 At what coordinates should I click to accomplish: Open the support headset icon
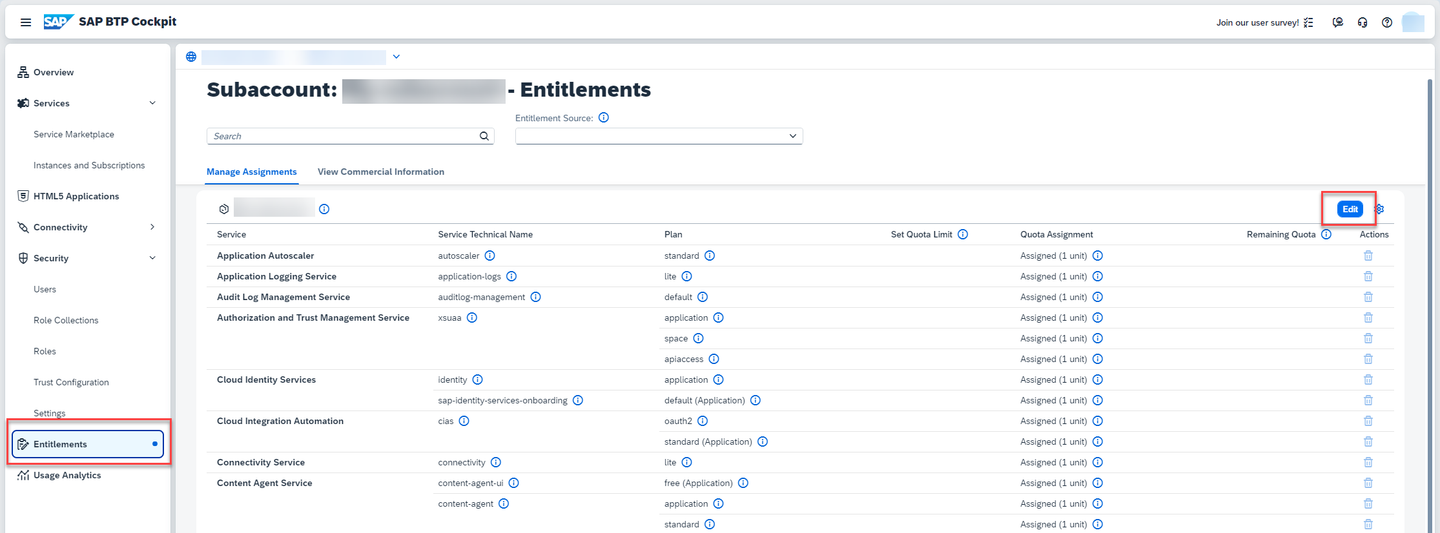click(1362, 22)
